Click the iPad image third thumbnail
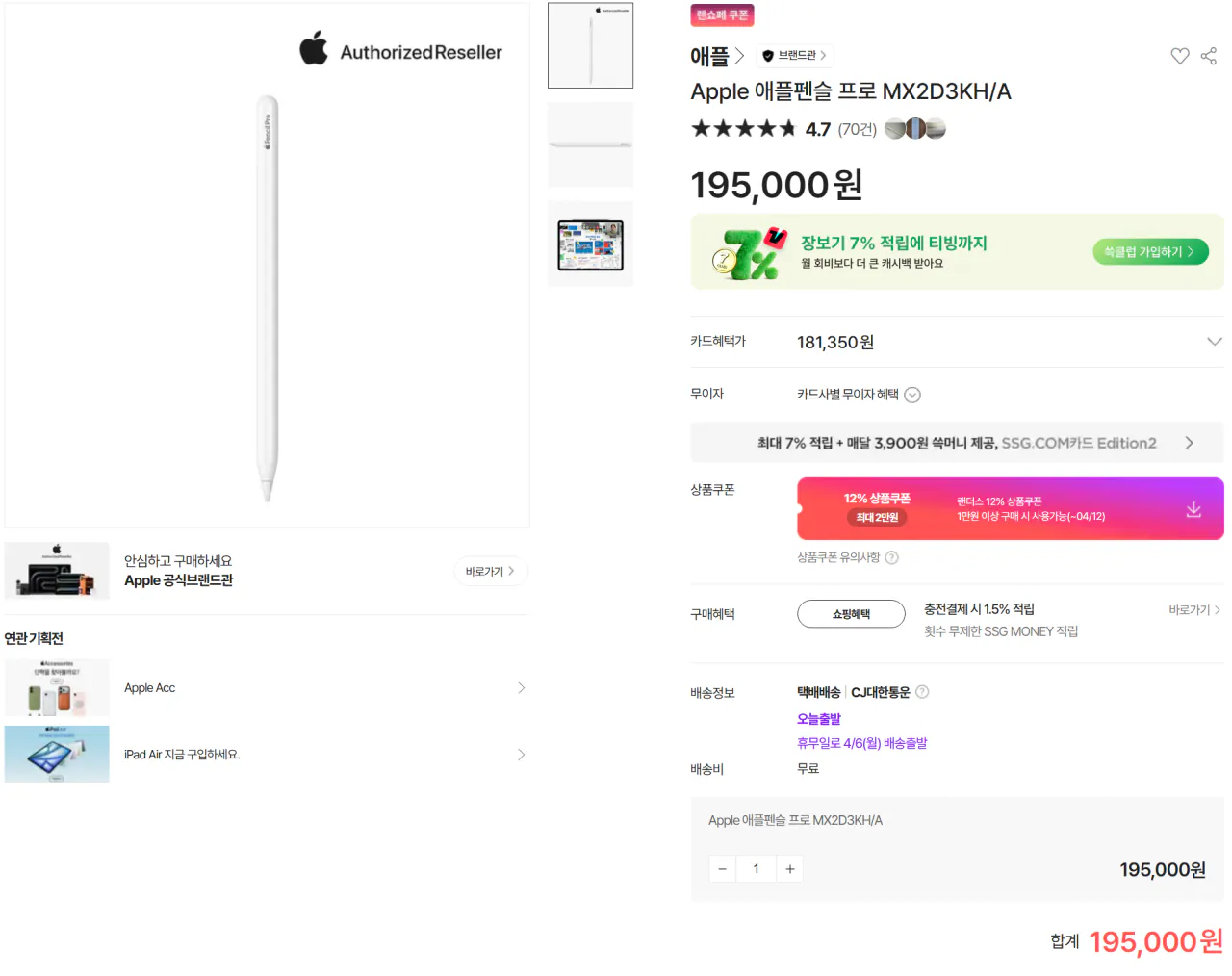Screen dimensions: 1232x976 [x=590, y=244]
